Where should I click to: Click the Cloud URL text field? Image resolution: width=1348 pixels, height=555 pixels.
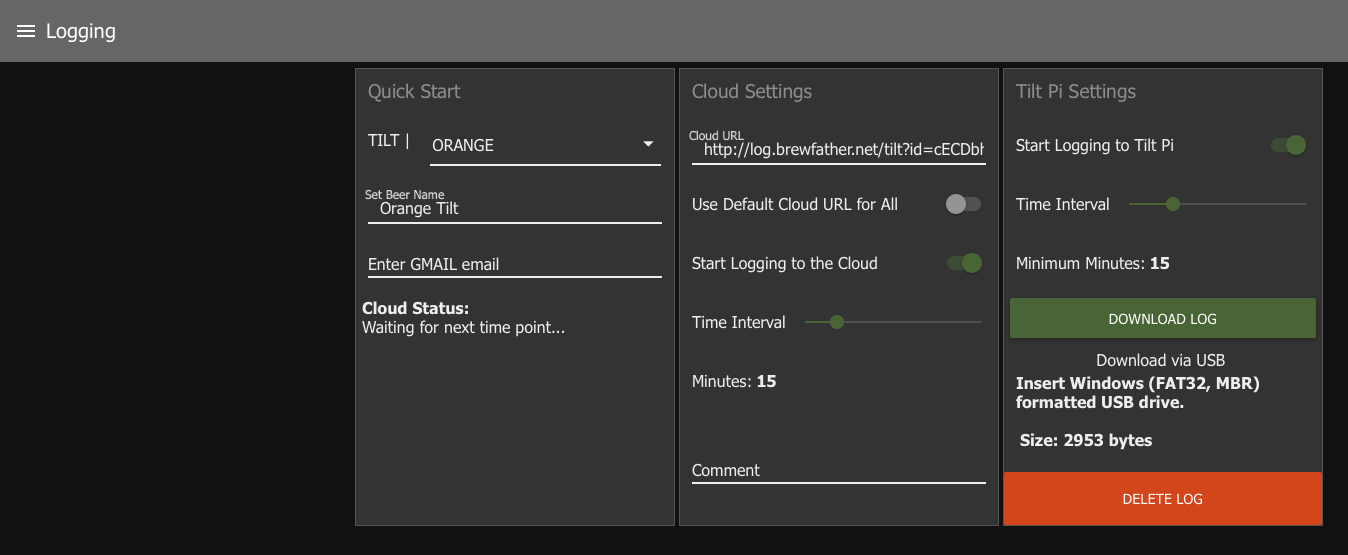(x=838, y=150)
